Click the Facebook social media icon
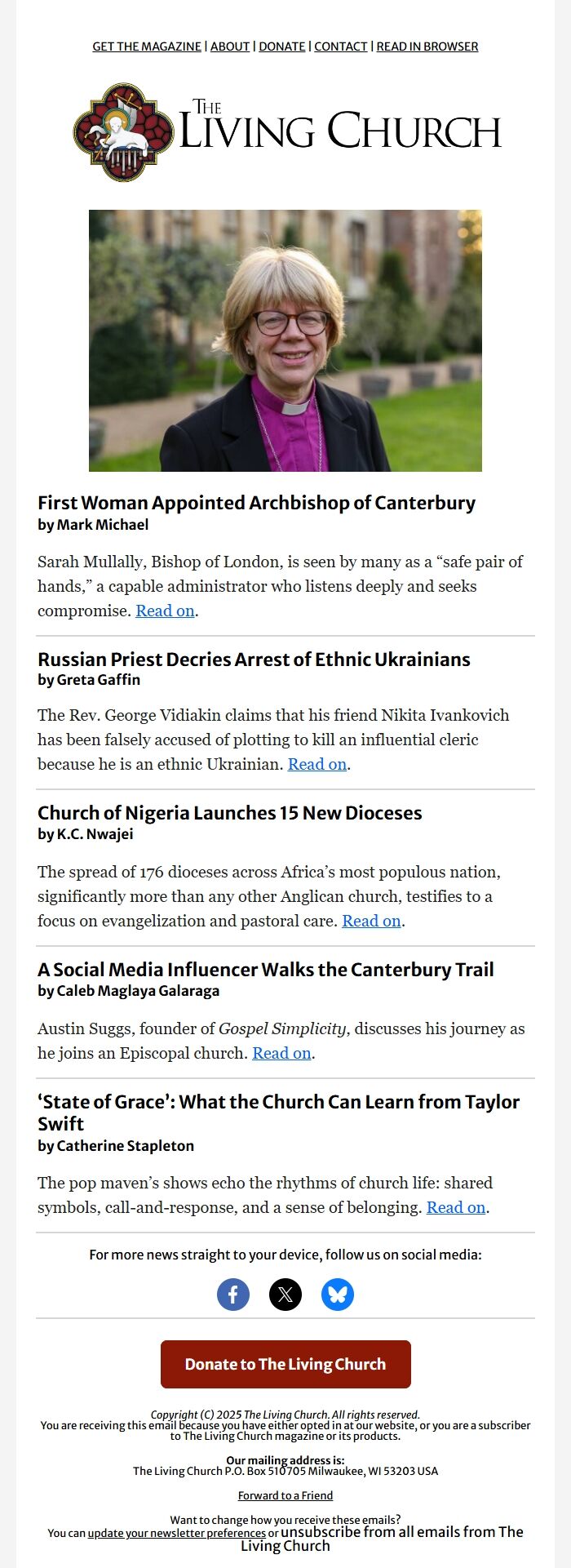Image resolution: width=571 pixels, height=1568 pixels. [233, 1295]
